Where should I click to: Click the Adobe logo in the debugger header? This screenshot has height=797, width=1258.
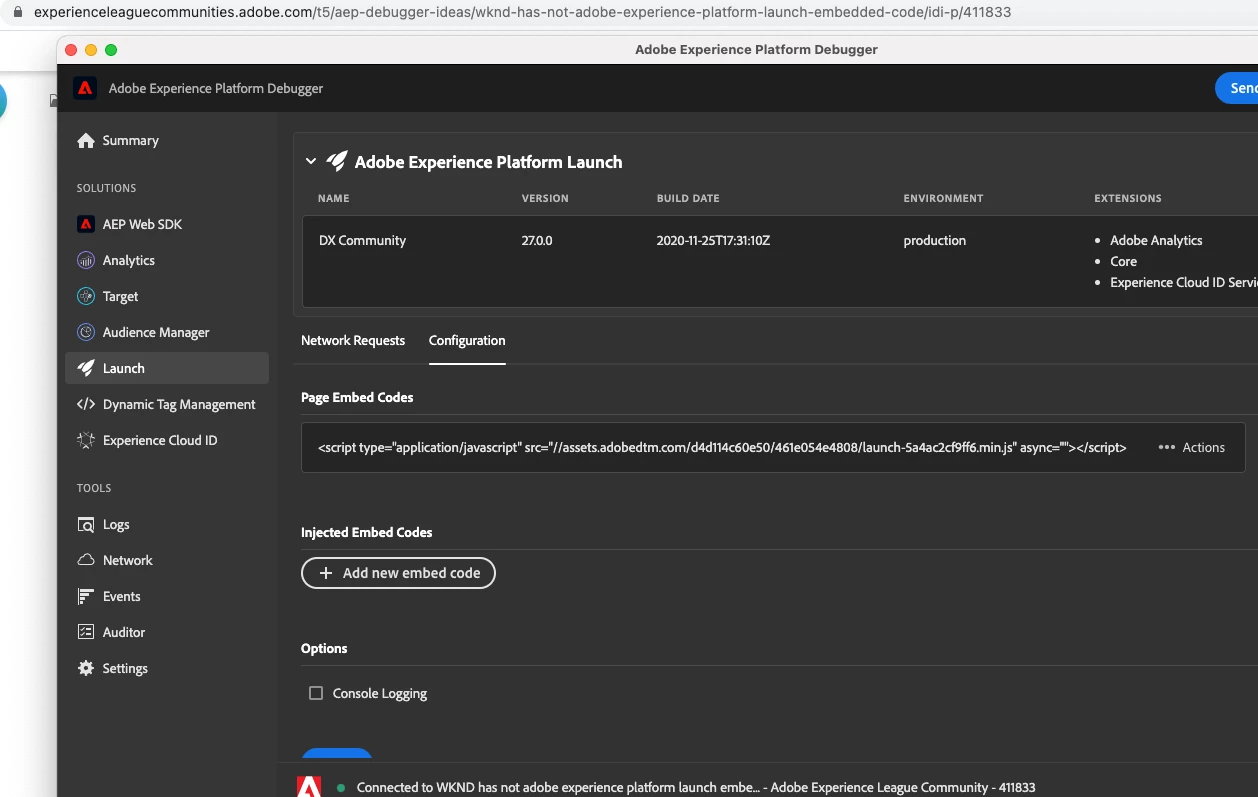click(x=85, y=88)
